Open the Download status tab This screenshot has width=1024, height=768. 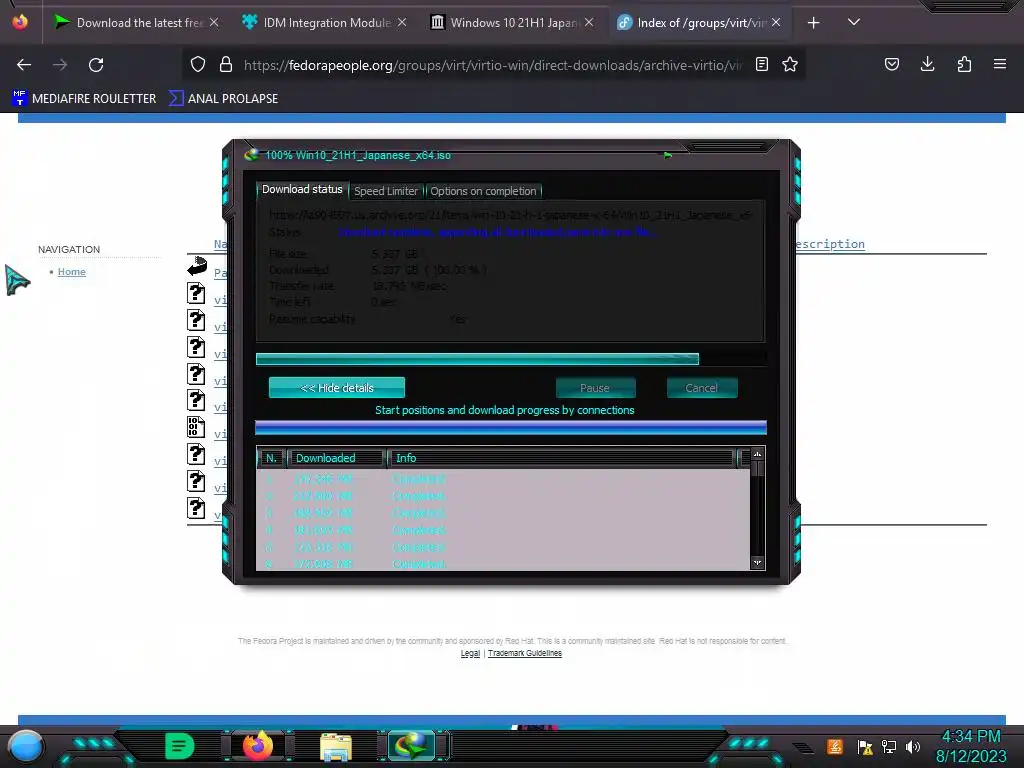point(302,189)
